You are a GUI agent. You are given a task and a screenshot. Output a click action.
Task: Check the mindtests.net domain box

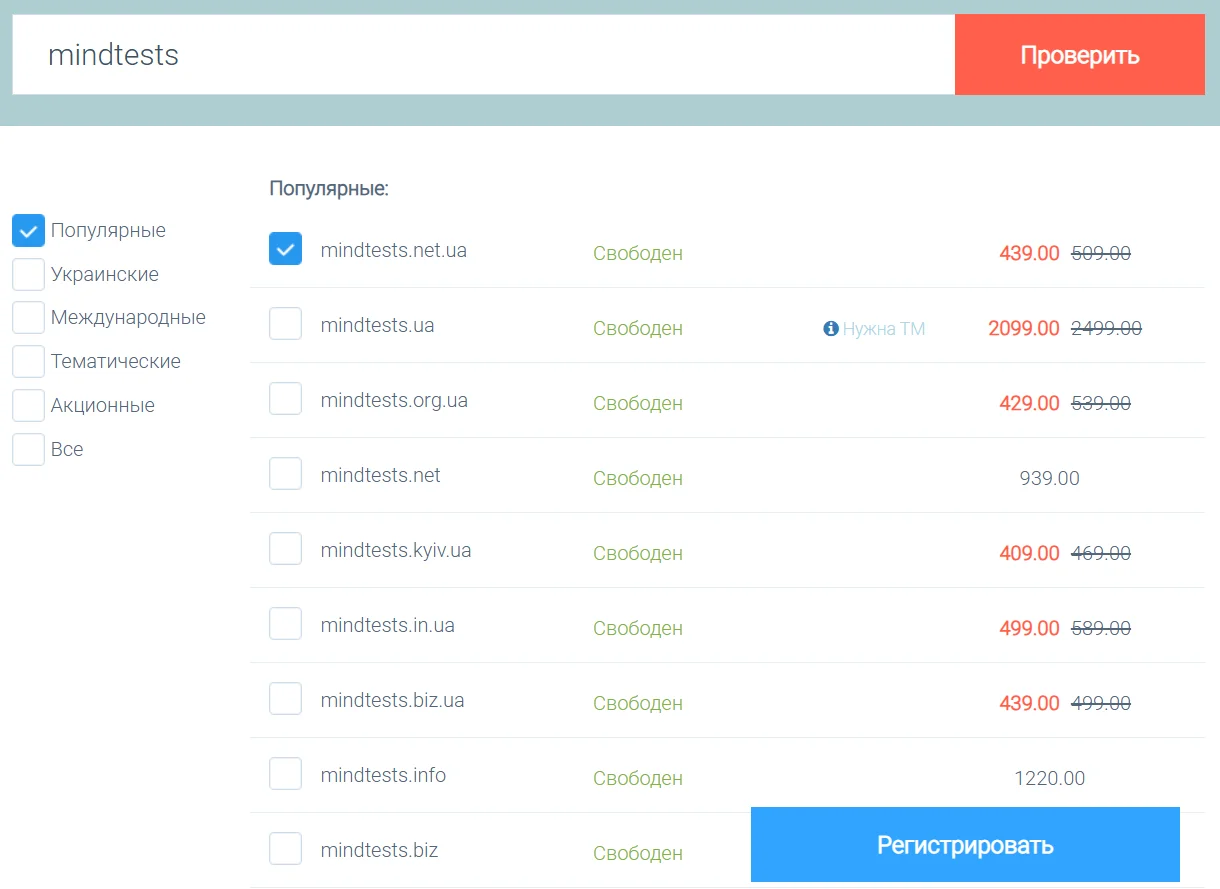[286, 474]
